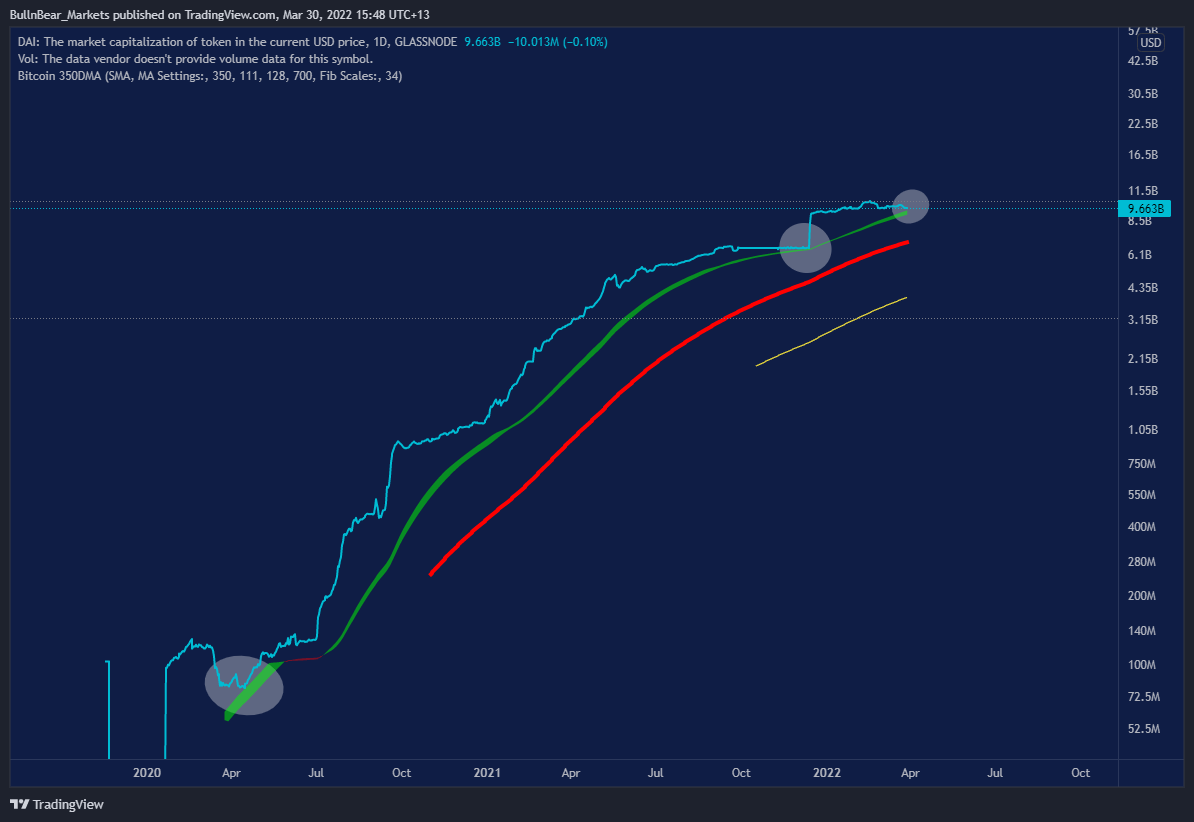Click the 200M price axis label

pyautogui.click(x=1141, y=596)
